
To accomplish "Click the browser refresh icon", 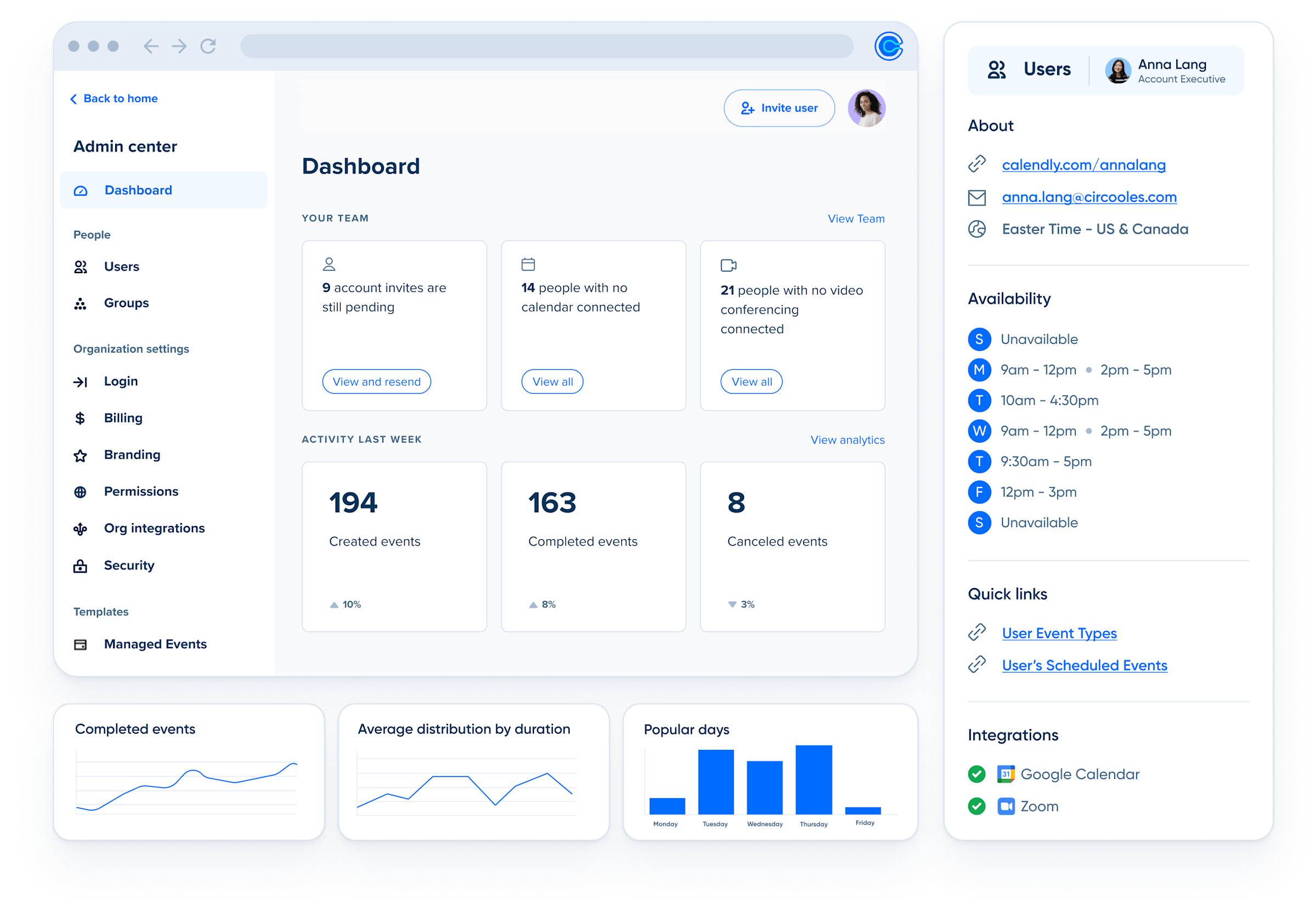I will coord(208,47).
